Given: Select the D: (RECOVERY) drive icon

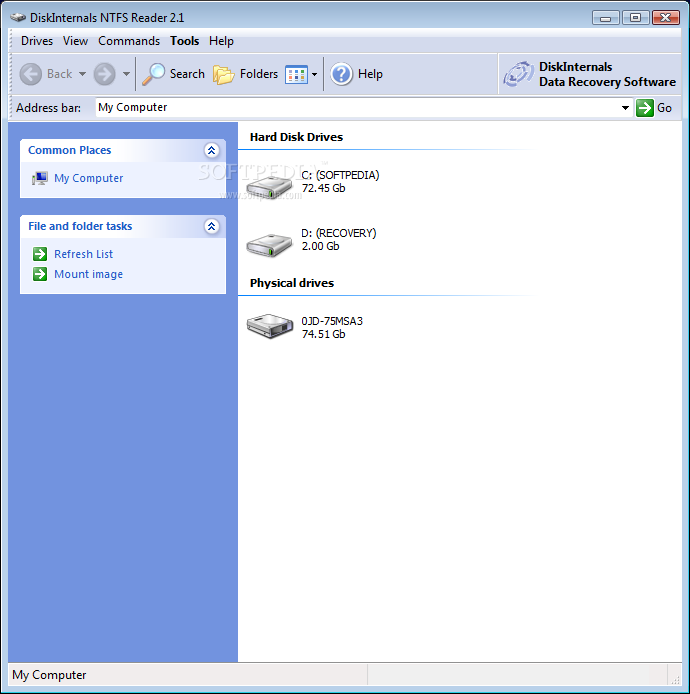Looking at the screenshot, I should [x=269, y=245].
